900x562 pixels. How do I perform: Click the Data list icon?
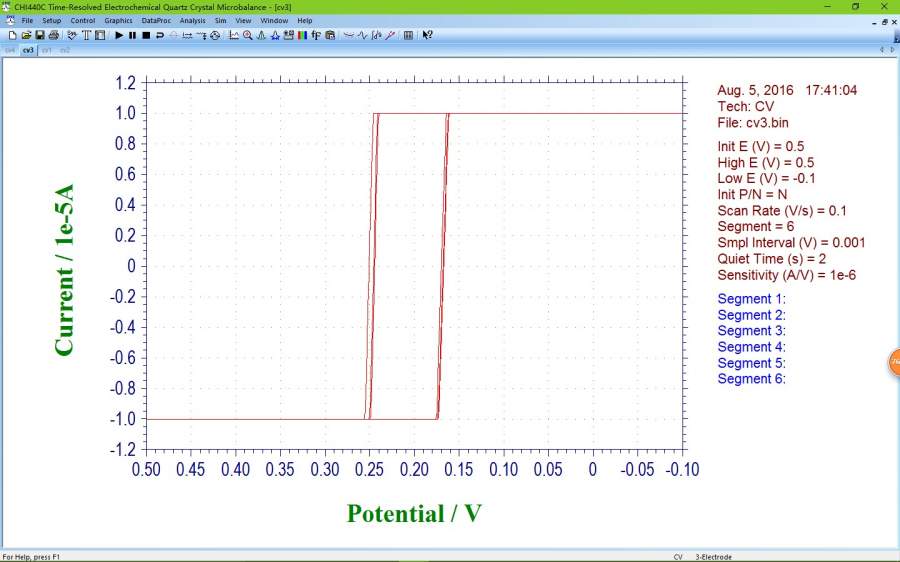tap(408, 35)
